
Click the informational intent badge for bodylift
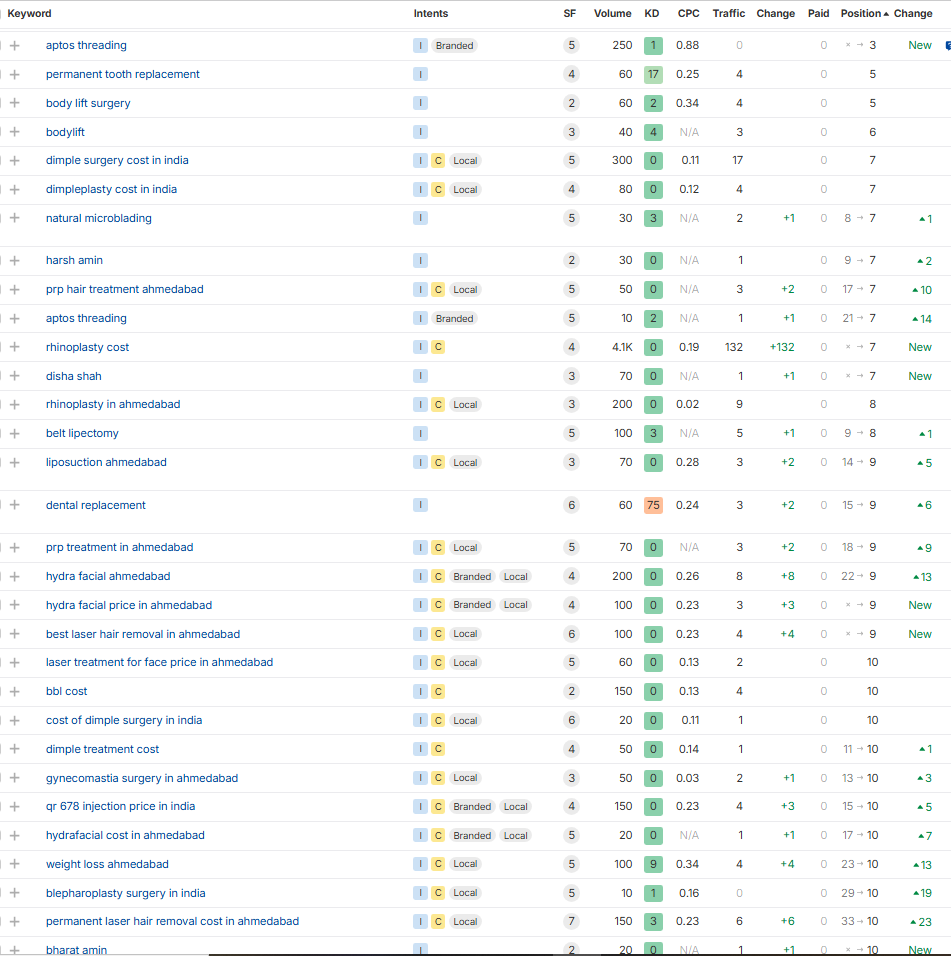pyautogui.click(x=421, y=132)
